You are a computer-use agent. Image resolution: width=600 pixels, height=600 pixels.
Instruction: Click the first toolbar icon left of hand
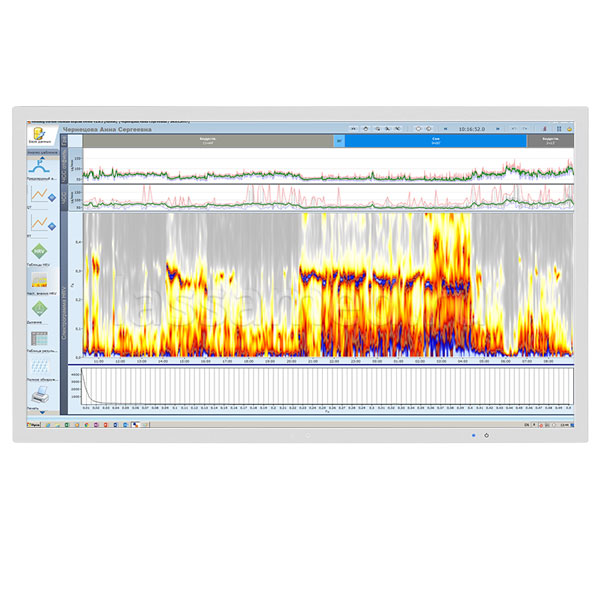tap(353, 129)
